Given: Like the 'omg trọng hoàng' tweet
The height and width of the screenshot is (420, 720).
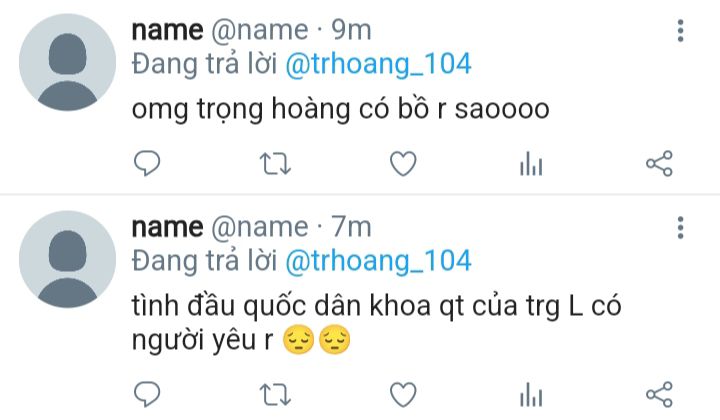Looking at the screenshot, I should pos(403,164).
